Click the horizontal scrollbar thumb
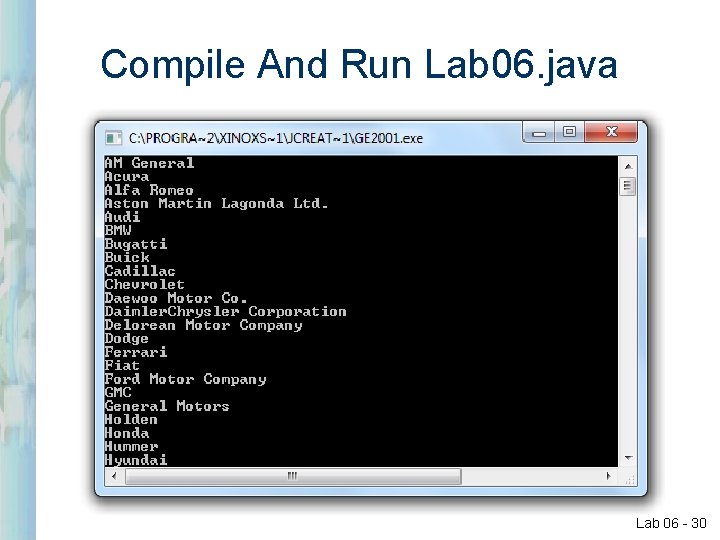Image resolution: width=720 pixels, height=540 pixels. pos(292,476)
